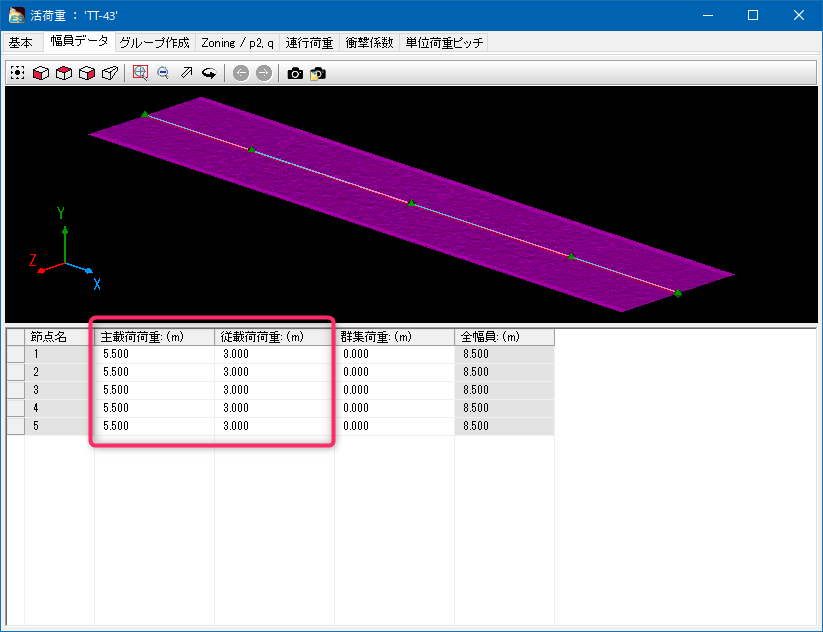
Task: Click 群集荷重 cell 0.000 in row 4
Action: [x=395, y=408]
